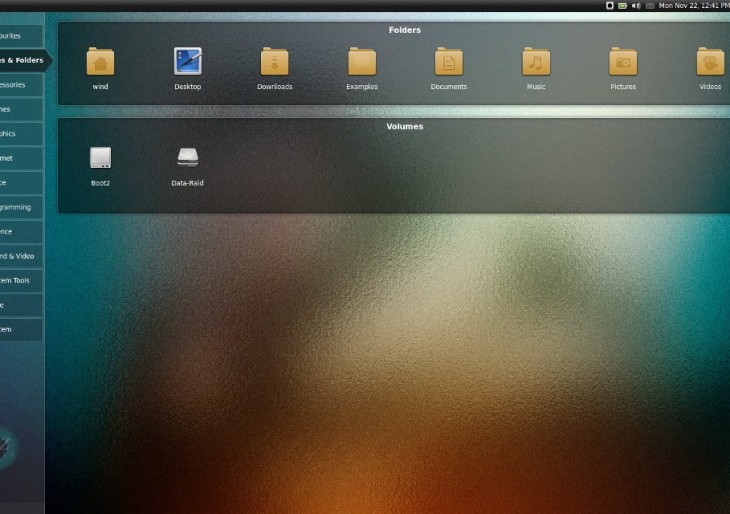Select the Games category in sidebar
This screenshot has height=514, width=730.
21,109
